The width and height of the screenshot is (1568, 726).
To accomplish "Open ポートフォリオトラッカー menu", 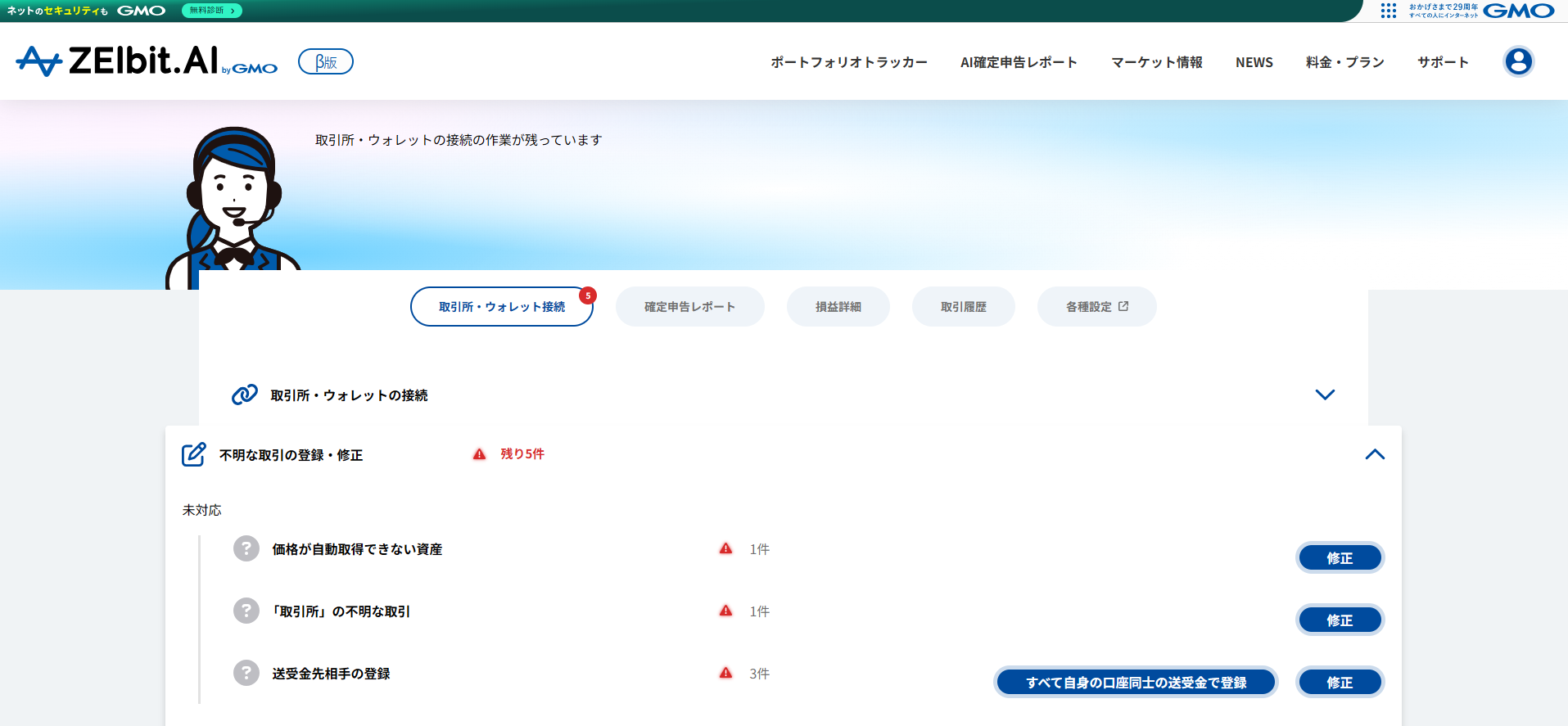I will (849, 62).
